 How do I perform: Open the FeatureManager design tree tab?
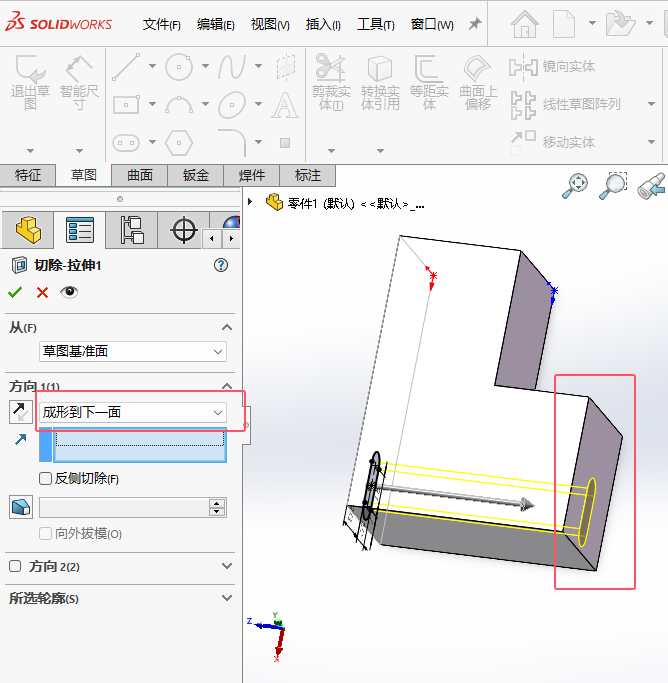[28, 230]
